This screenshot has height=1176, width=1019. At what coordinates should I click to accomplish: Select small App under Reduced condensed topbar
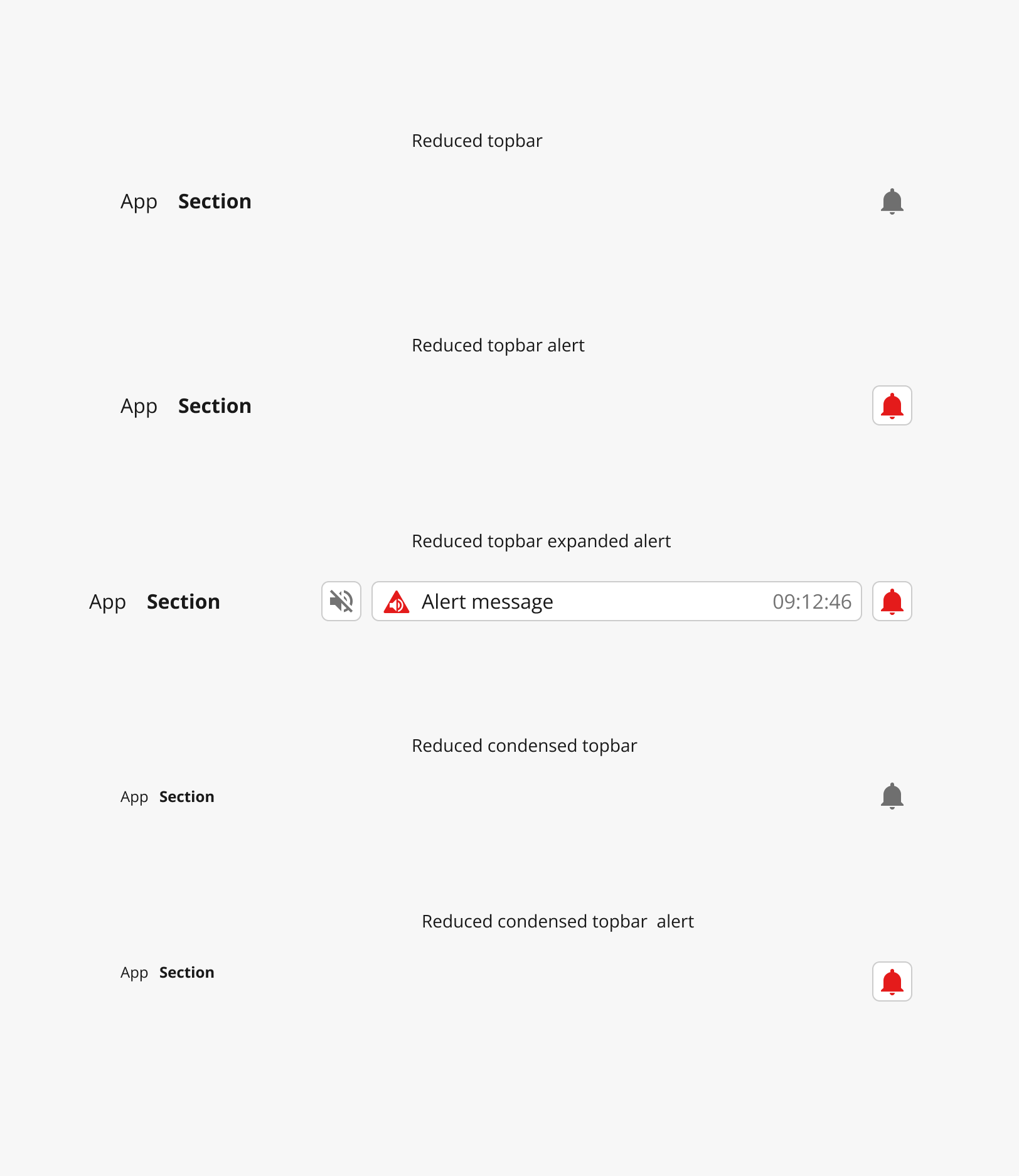(134, 798)
